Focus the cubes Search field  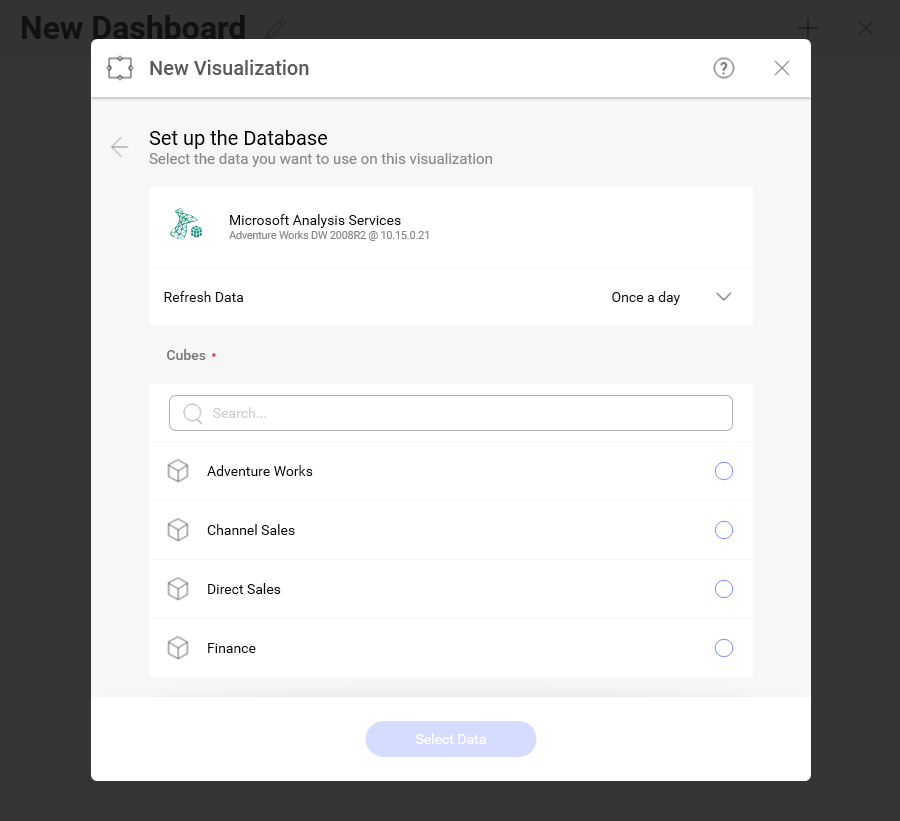451,413
